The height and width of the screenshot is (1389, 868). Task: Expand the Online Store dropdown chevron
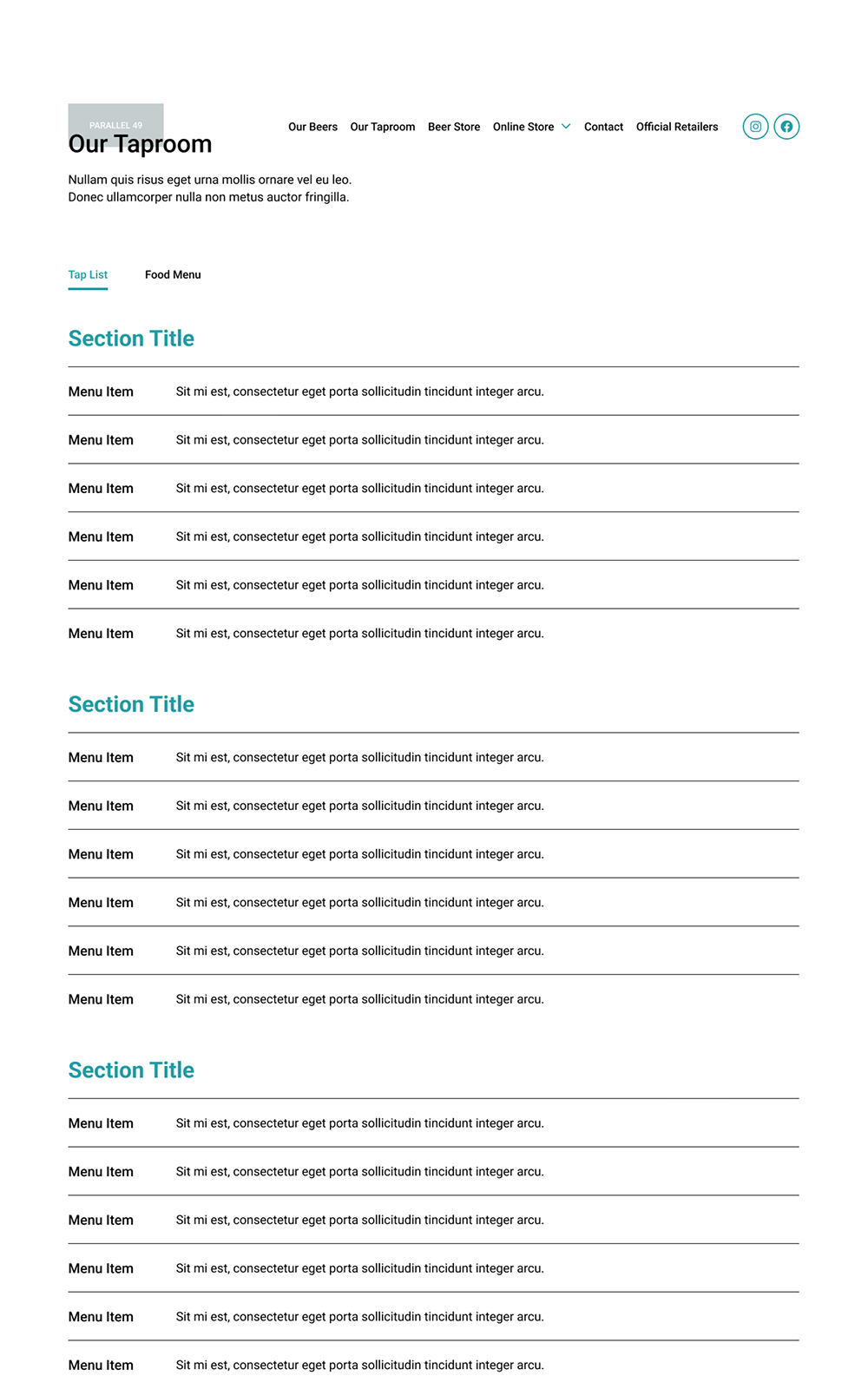pyautogui.click(x=566, y=127)
